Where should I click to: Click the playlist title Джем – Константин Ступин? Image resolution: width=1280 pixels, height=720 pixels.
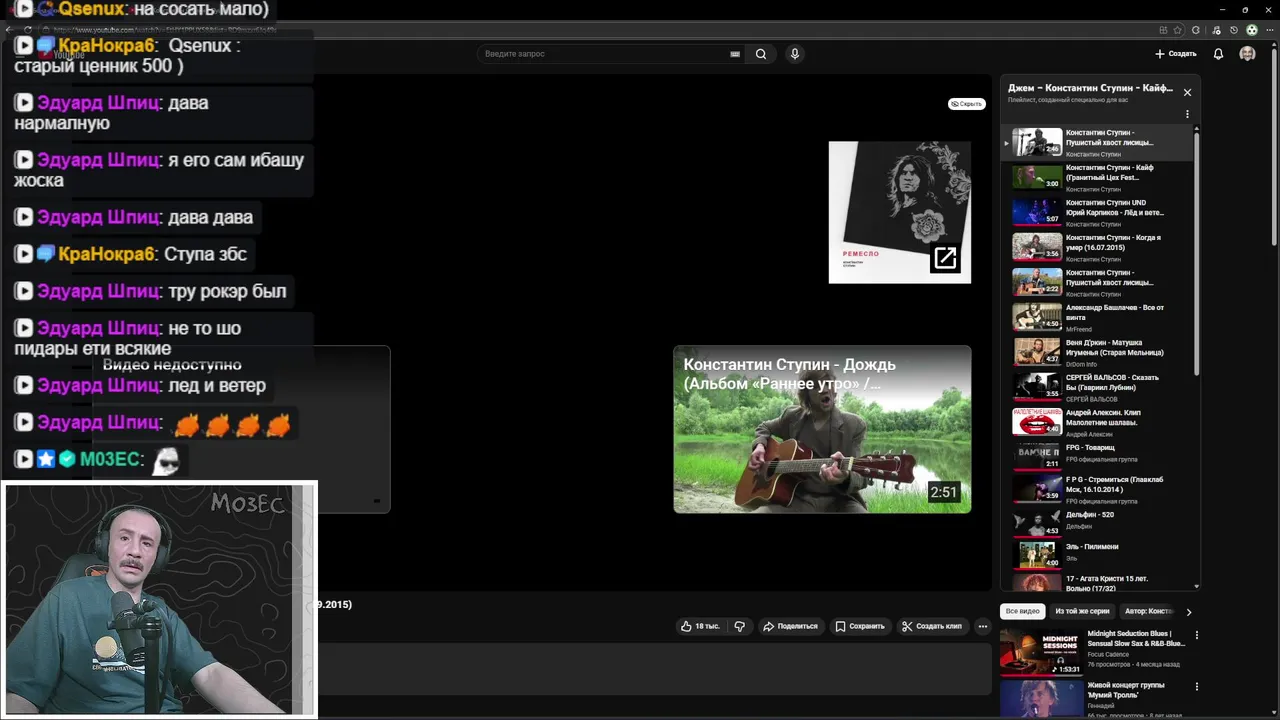pyautogui.click(x=1090, y=88)
